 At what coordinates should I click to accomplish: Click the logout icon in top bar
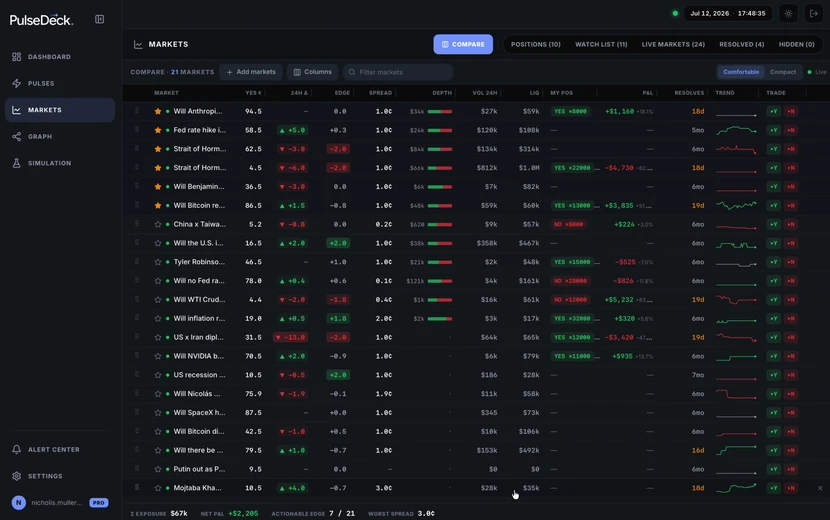click(x=814, y=14)
